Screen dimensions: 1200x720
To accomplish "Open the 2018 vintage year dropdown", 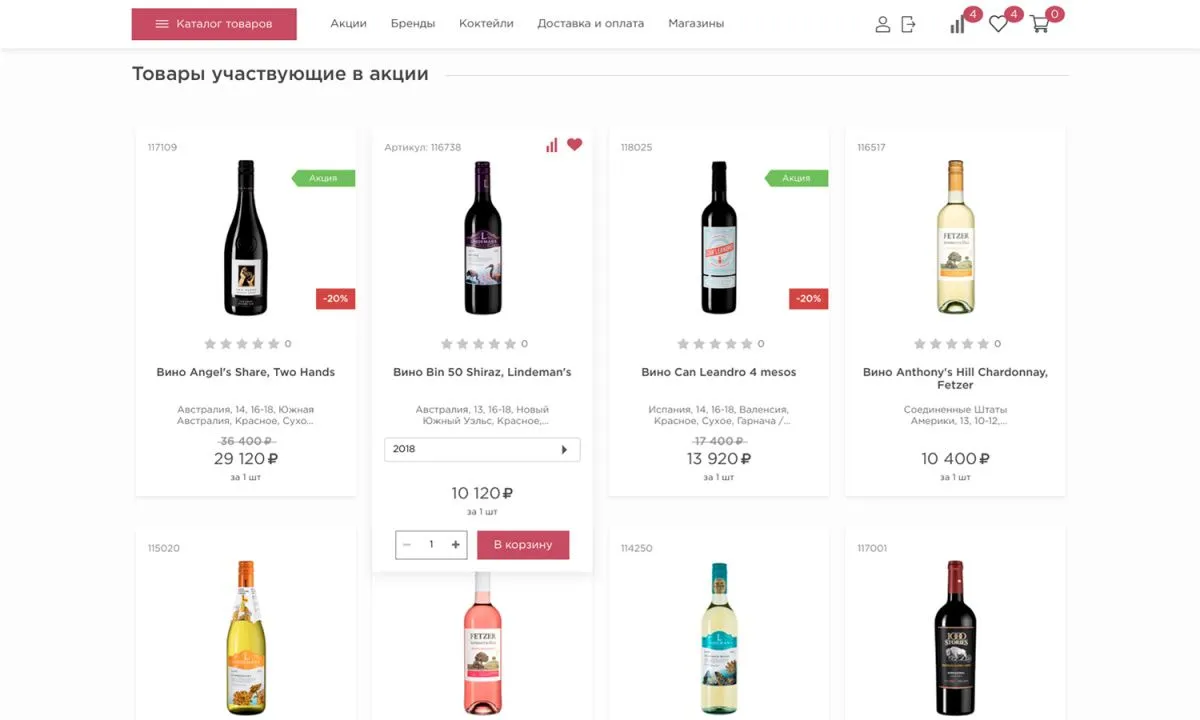I will [x=482, y=449].
